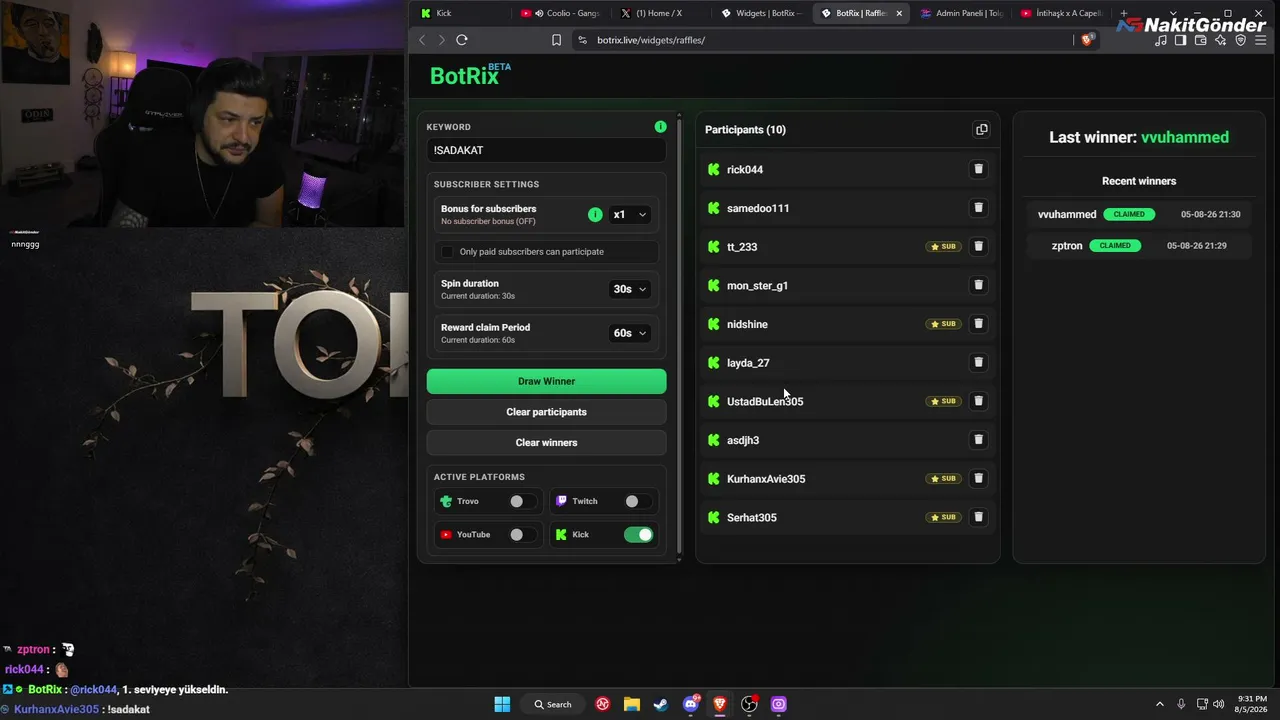Screen dimensions: 1280x720
Task: Click SUB badge next to nidshine
Action: pos(943,324)
